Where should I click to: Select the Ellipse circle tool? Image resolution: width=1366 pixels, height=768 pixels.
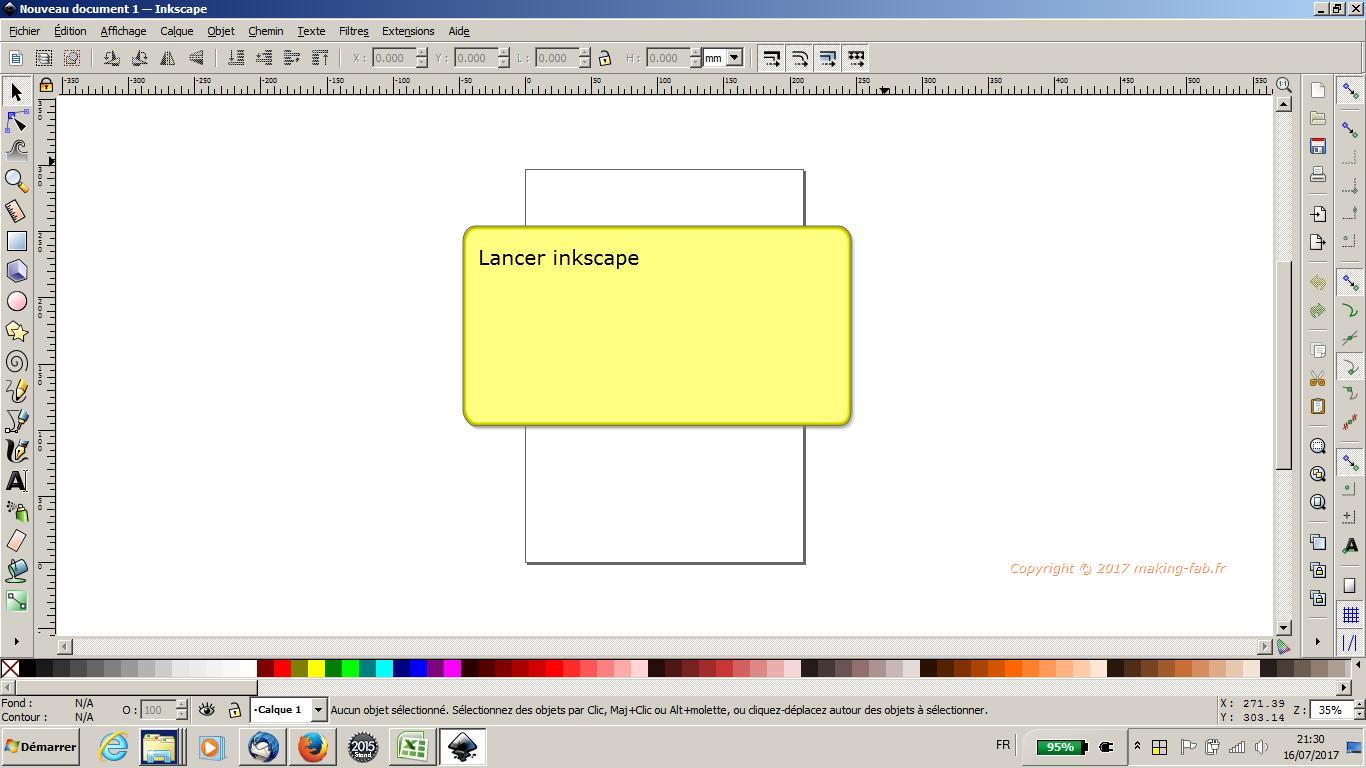pyautogui.click(x=16, y=301)
